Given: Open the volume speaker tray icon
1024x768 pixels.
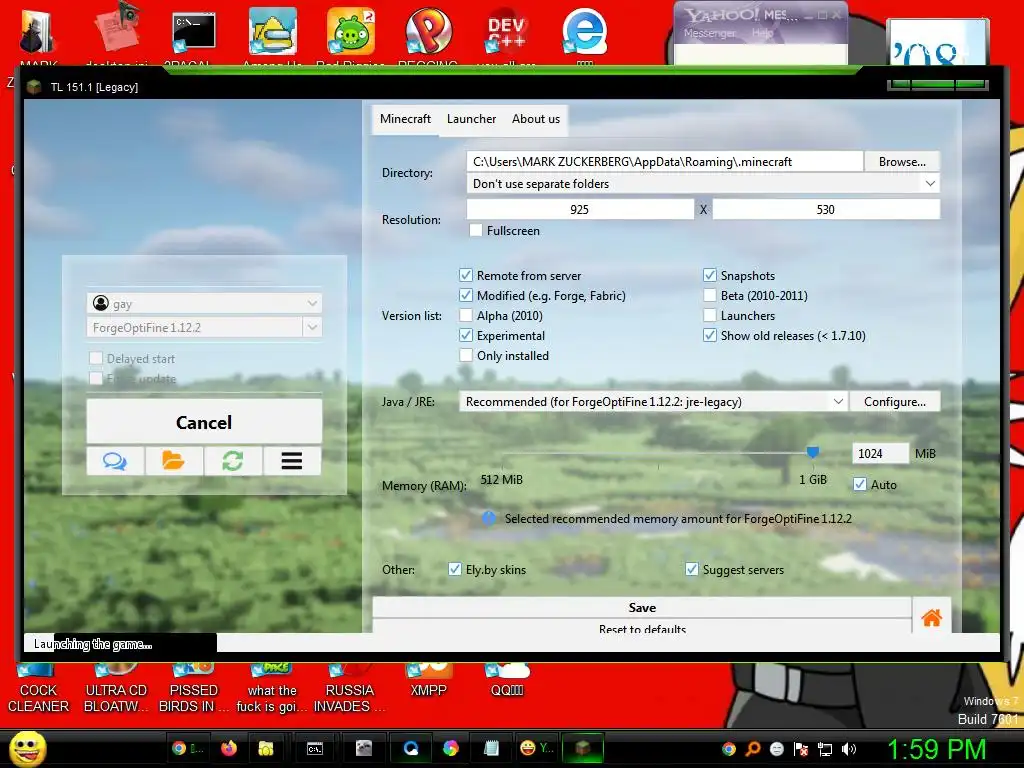Looking at the screenshot, I should point(849,749).
